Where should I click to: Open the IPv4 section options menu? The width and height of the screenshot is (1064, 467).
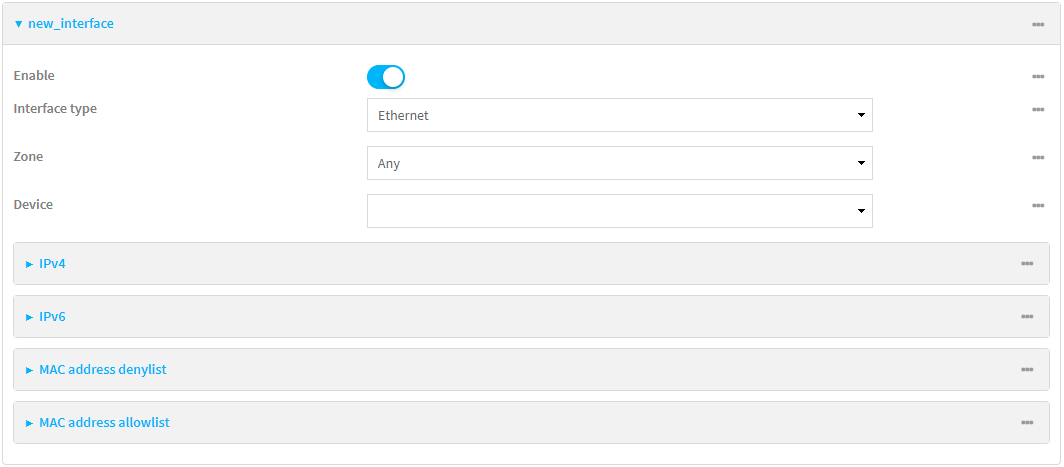pos(1027,264)
